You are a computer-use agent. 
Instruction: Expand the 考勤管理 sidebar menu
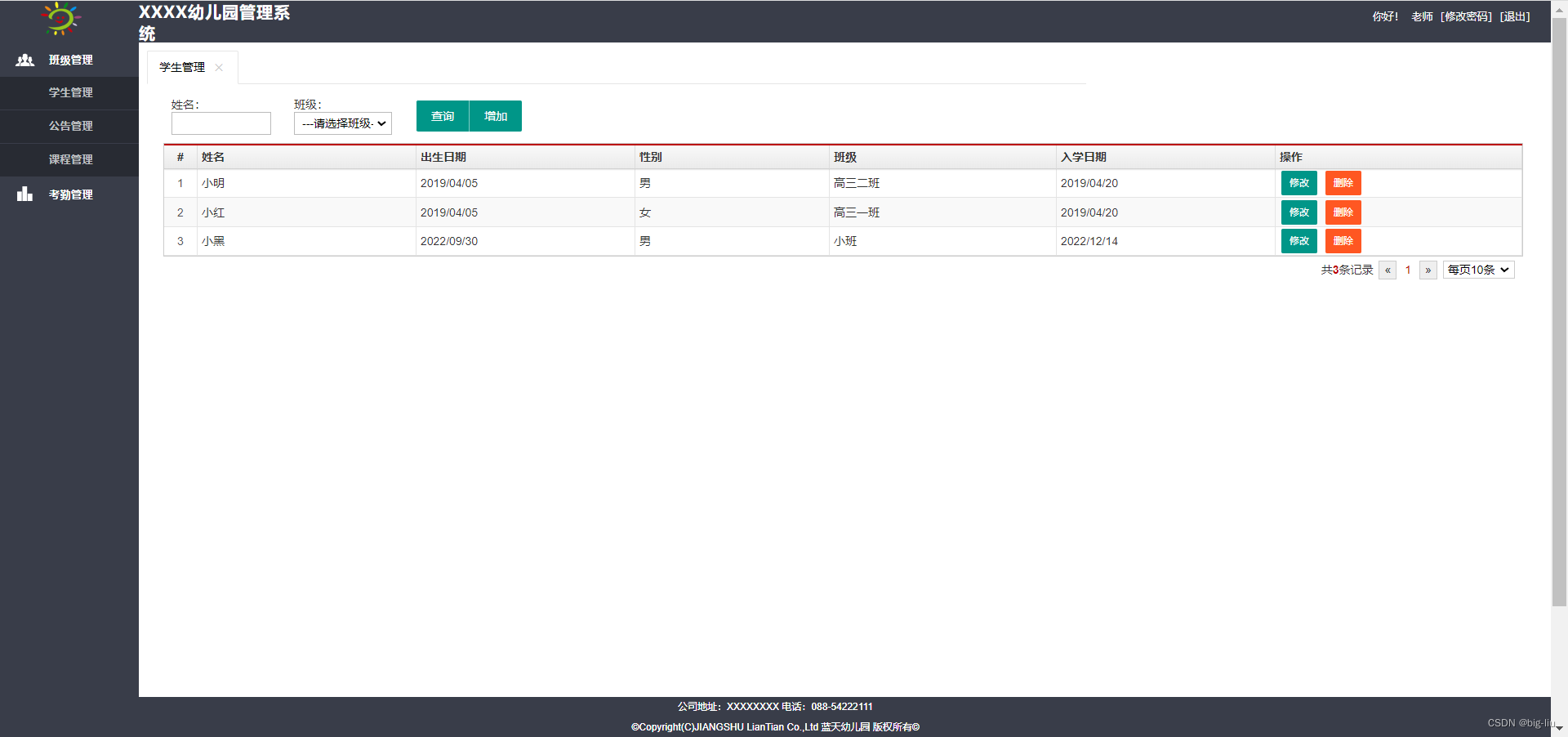tap(69, 194)
